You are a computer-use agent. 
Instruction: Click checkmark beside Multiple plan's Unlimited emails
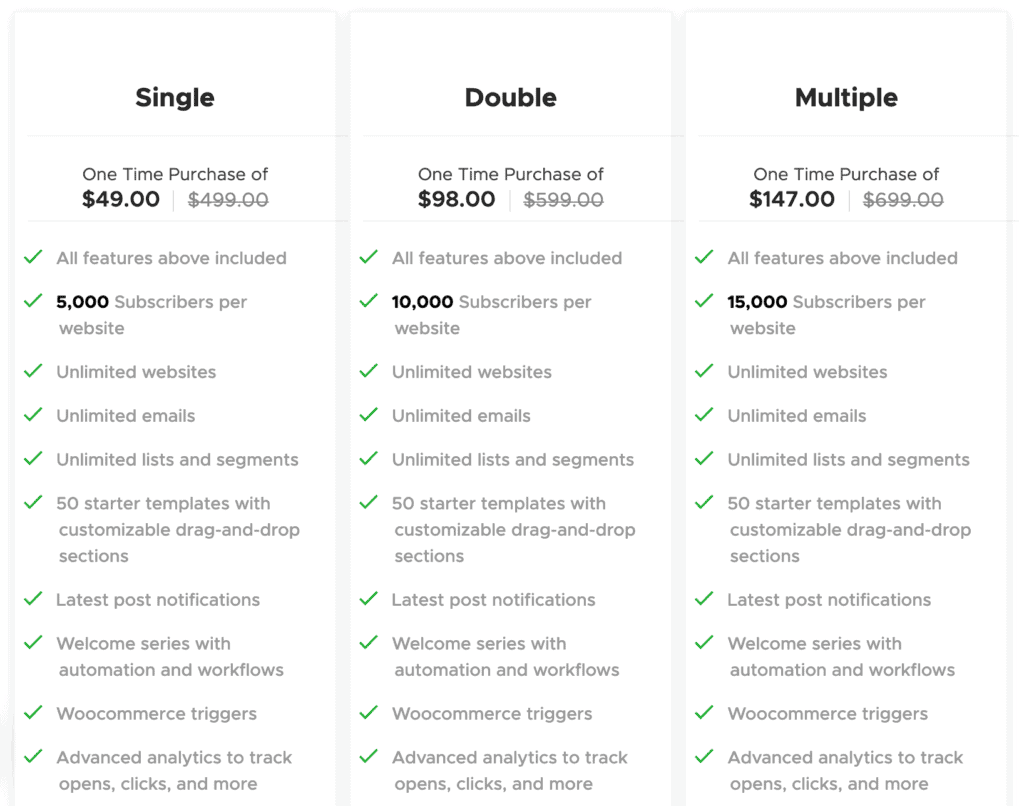click(704, 414)
